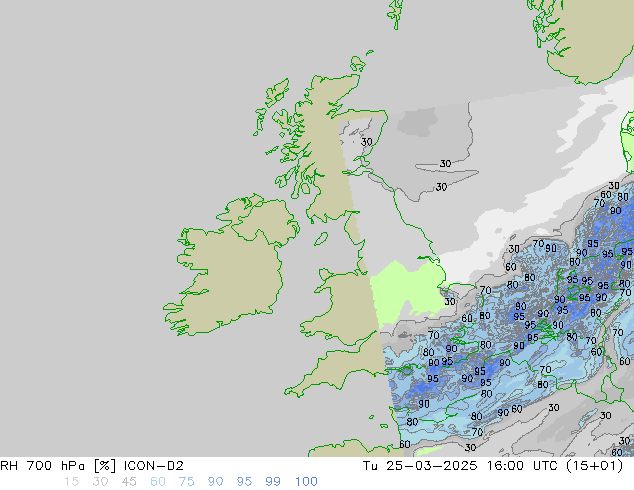
Task: Select legend value 45
Action: coord(129,482)
